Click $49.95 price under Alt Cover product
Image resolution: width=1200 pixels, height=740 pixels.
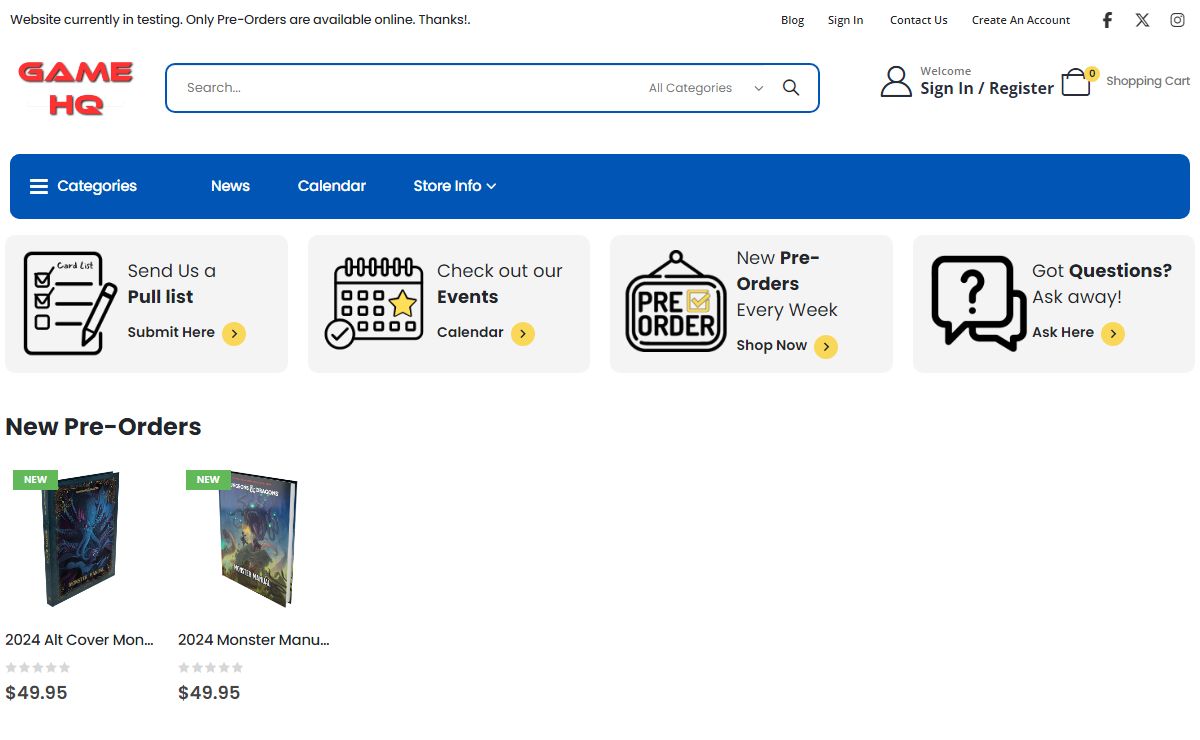36,693
